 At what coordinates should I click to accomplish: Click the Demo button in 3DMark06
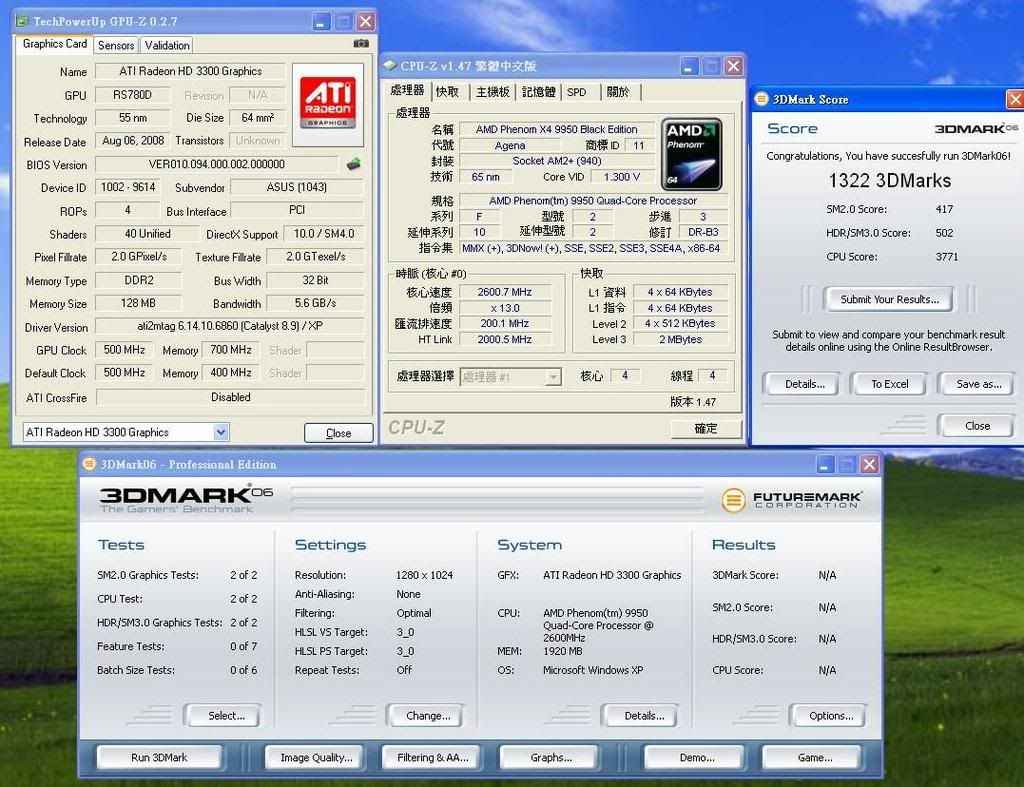(x=696, y=758)
